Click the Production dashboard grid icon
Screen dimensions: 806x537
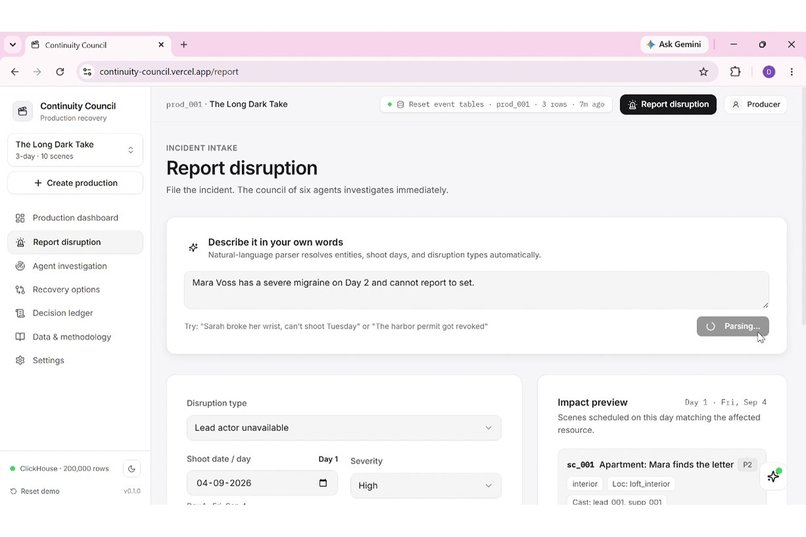(20, 218)
